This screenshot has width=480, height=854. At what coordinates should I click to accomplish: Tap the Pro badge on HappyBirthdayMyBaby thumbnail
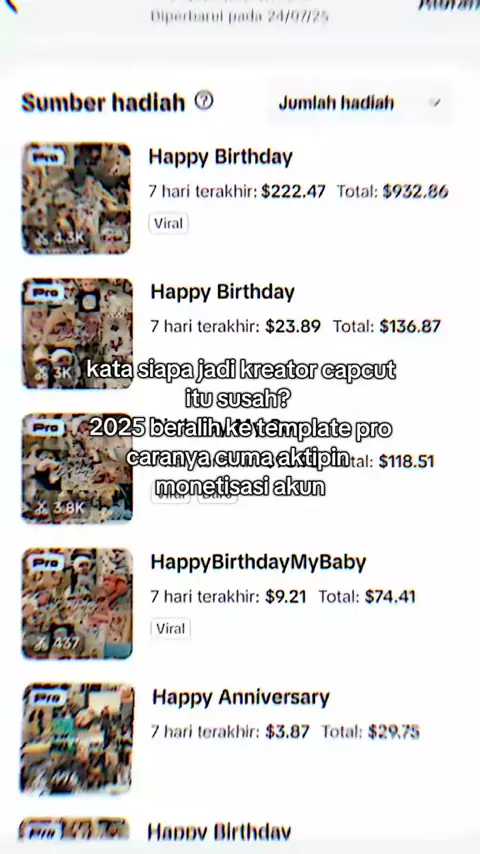47,563
